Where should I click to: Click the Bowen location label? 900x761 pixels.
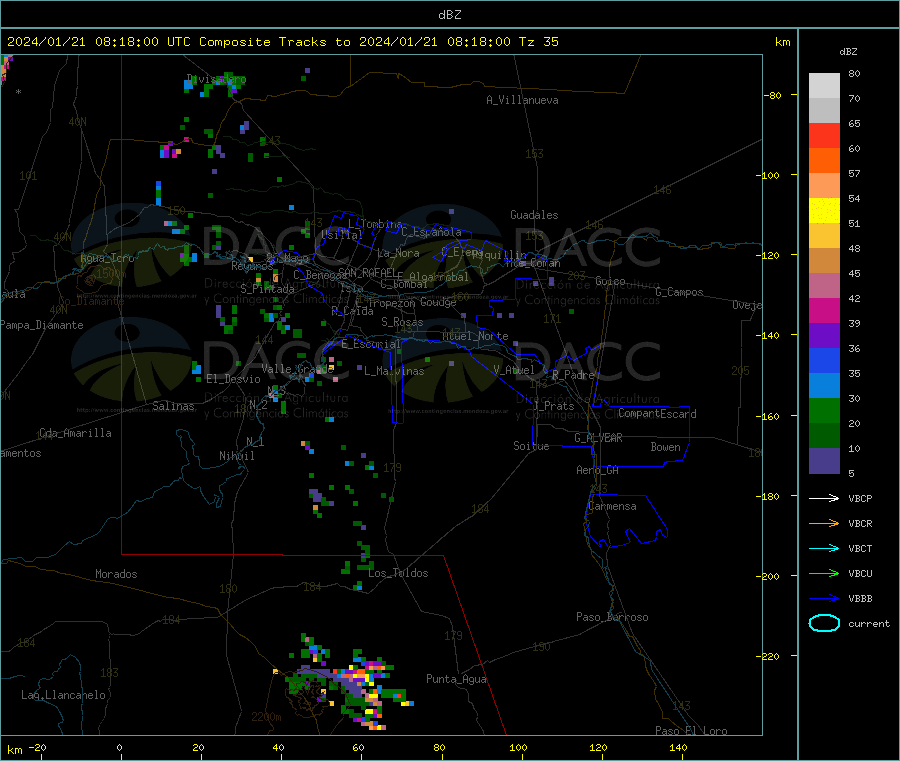click(x=666, y=447)
